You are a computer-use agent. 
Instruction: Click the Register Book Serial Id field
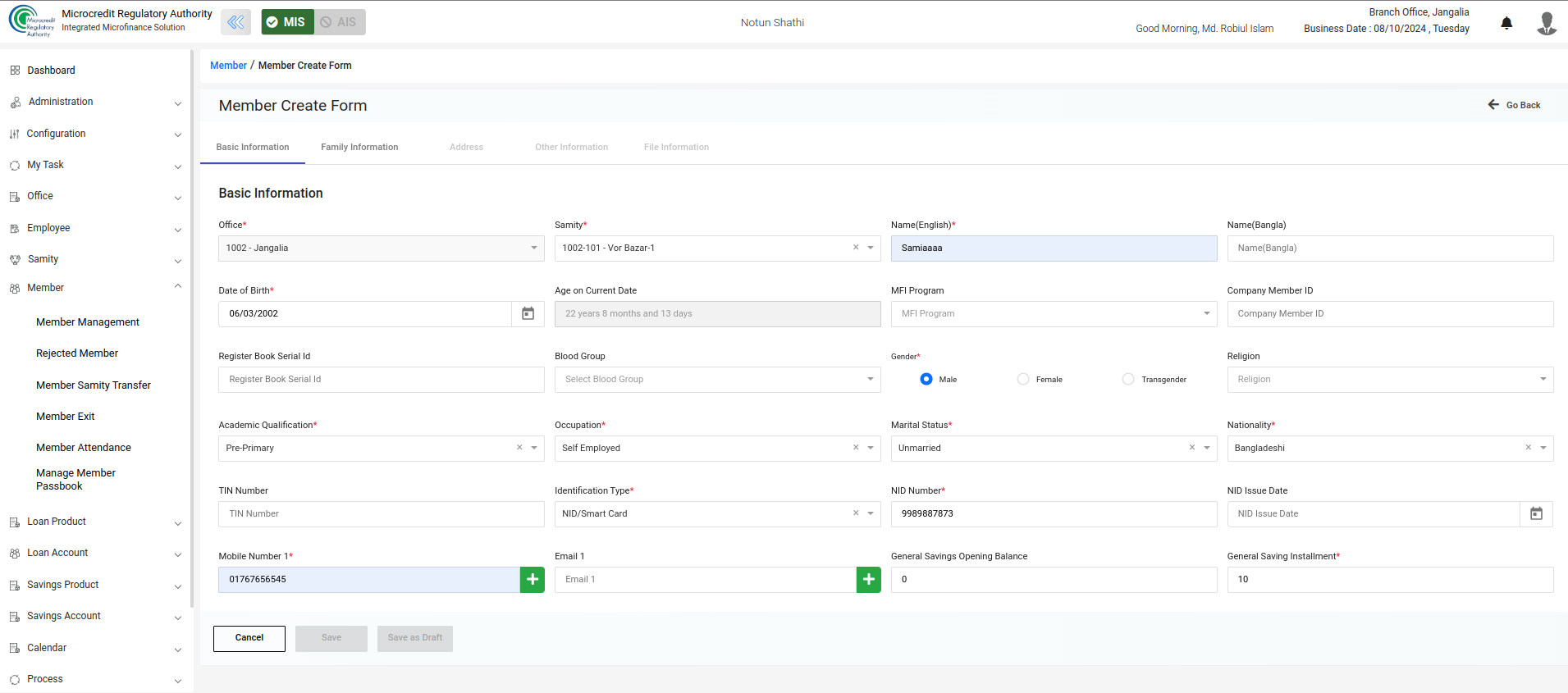coord(381,380)
